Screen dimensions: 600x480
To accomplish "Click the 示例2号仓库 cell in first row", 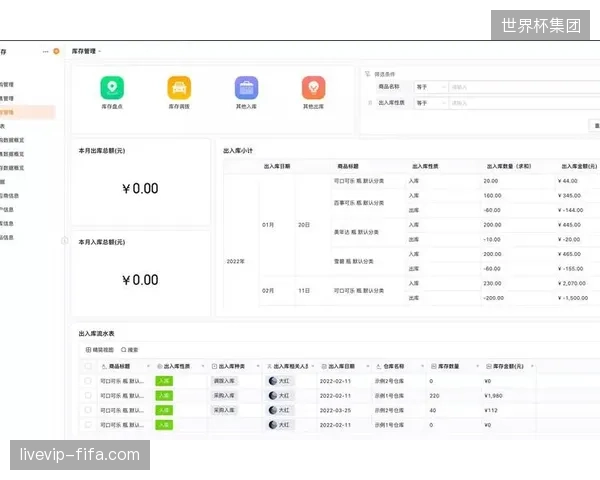I will pos(389,381).
